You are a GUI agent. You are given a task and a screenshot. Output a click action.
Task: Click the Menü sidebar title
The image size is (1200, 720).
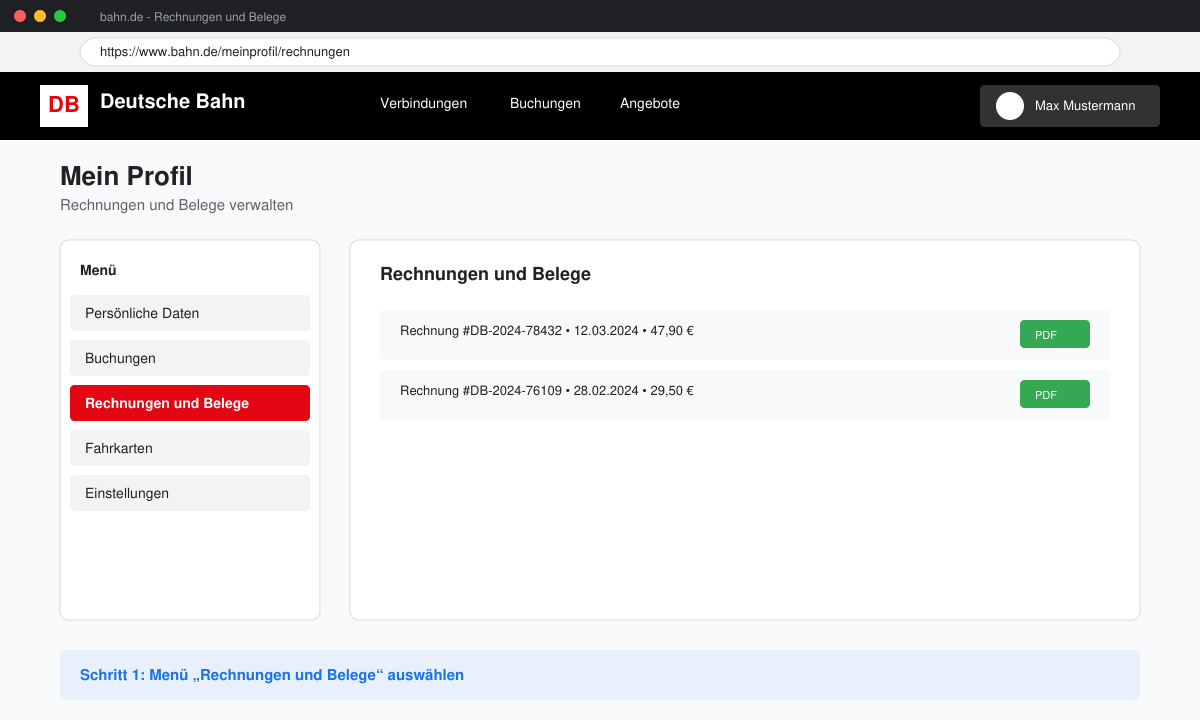(99, 270)
